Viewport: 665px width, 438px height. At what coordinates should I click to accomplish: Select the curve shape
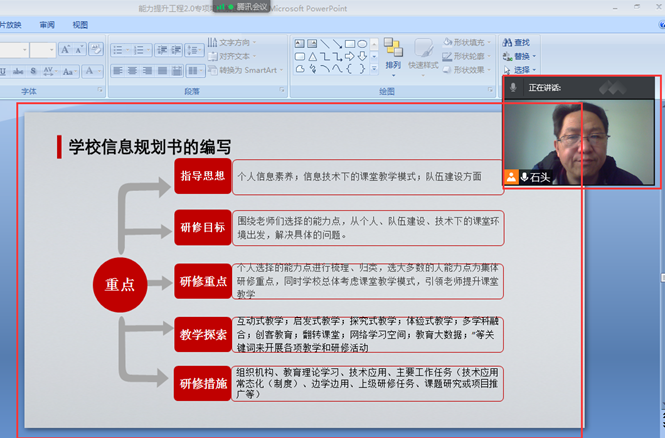[x=337, y=69]
